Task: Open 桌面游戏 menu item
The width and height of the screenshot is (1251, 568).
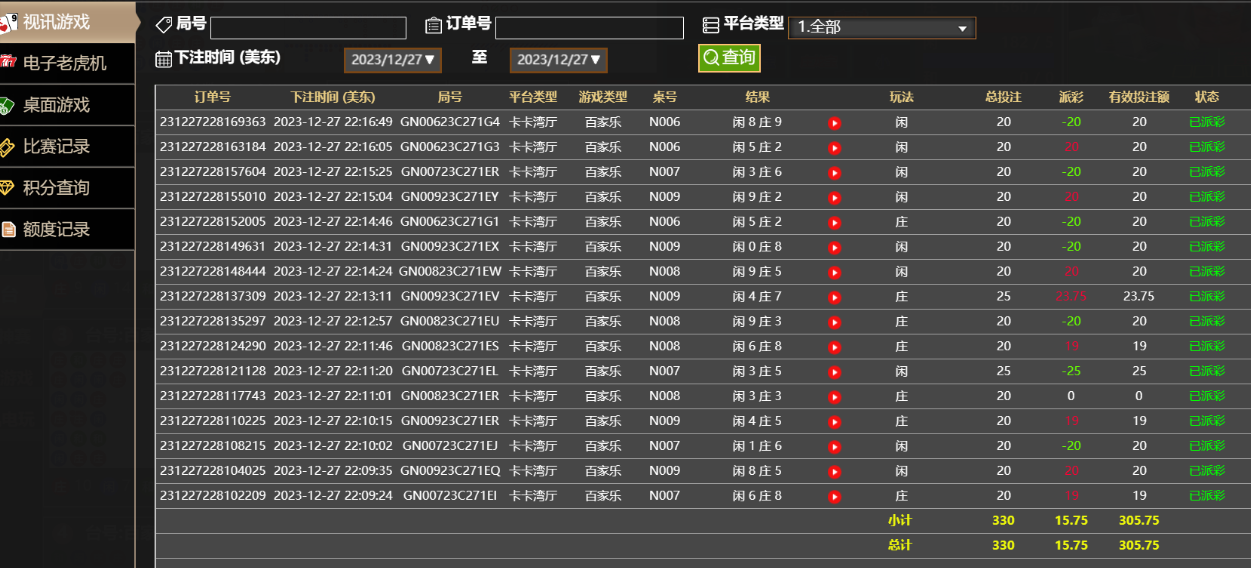Action: [67, 105]
